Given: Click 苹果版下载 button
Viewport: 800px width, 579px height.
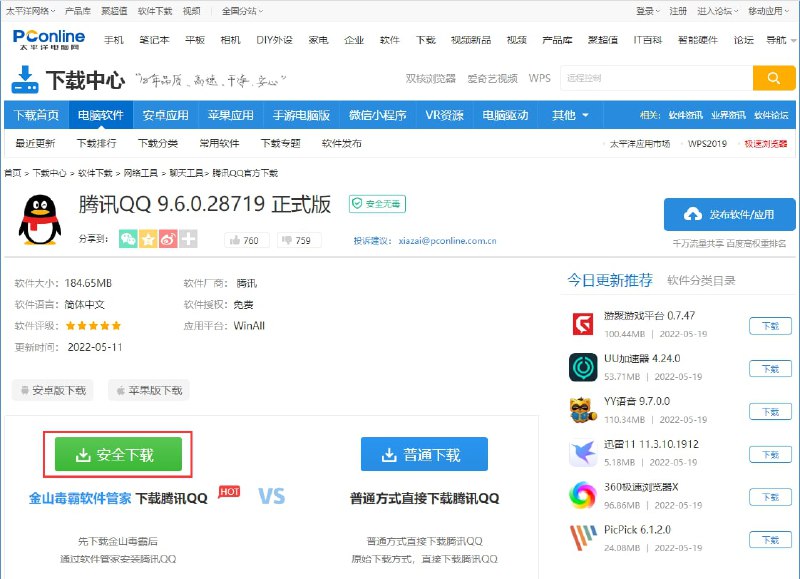Looking at the screenshot, I should [x=149, y=390].
